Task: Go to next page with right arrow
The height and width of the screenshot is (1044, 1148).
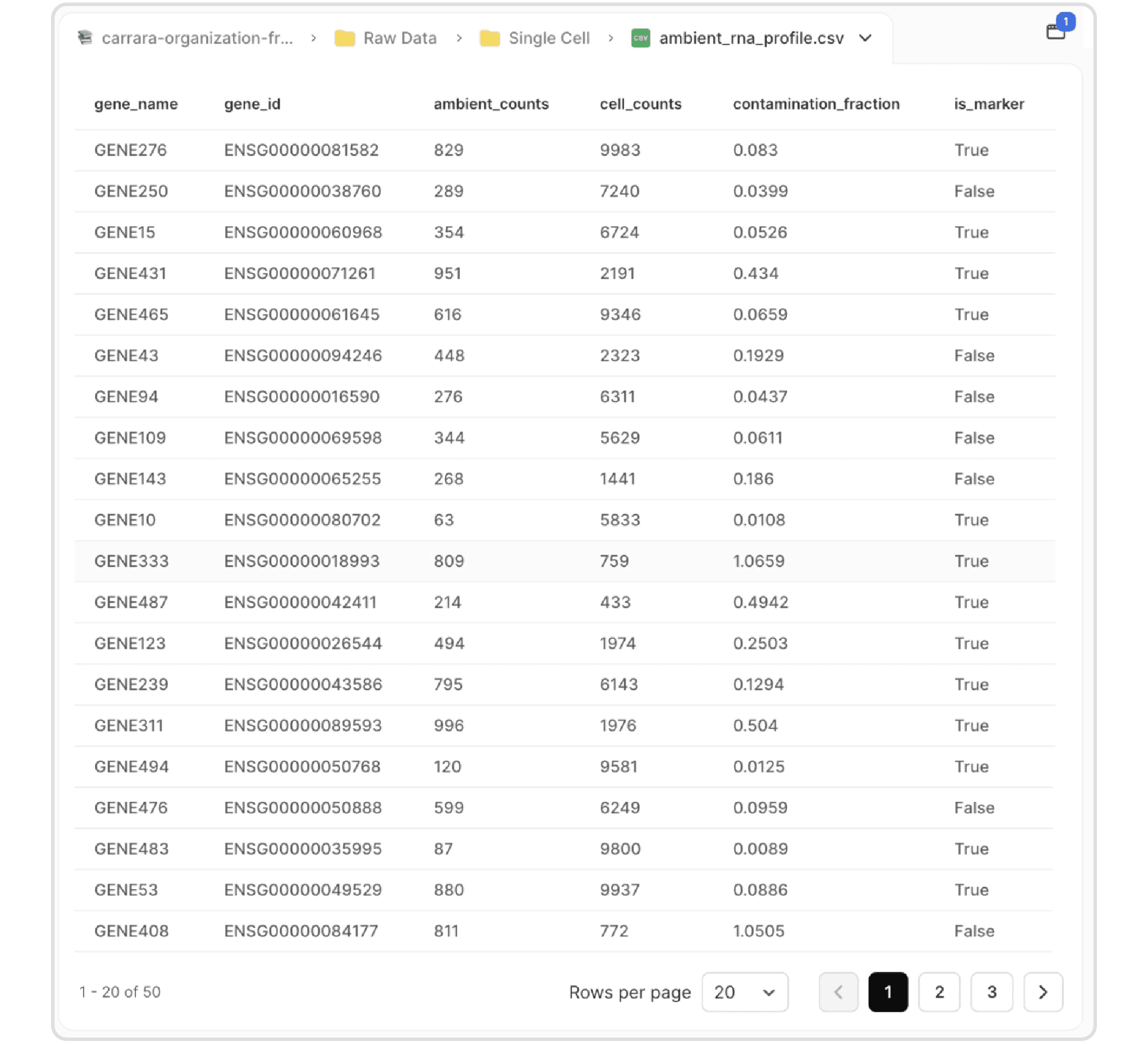Action: 1043,992
